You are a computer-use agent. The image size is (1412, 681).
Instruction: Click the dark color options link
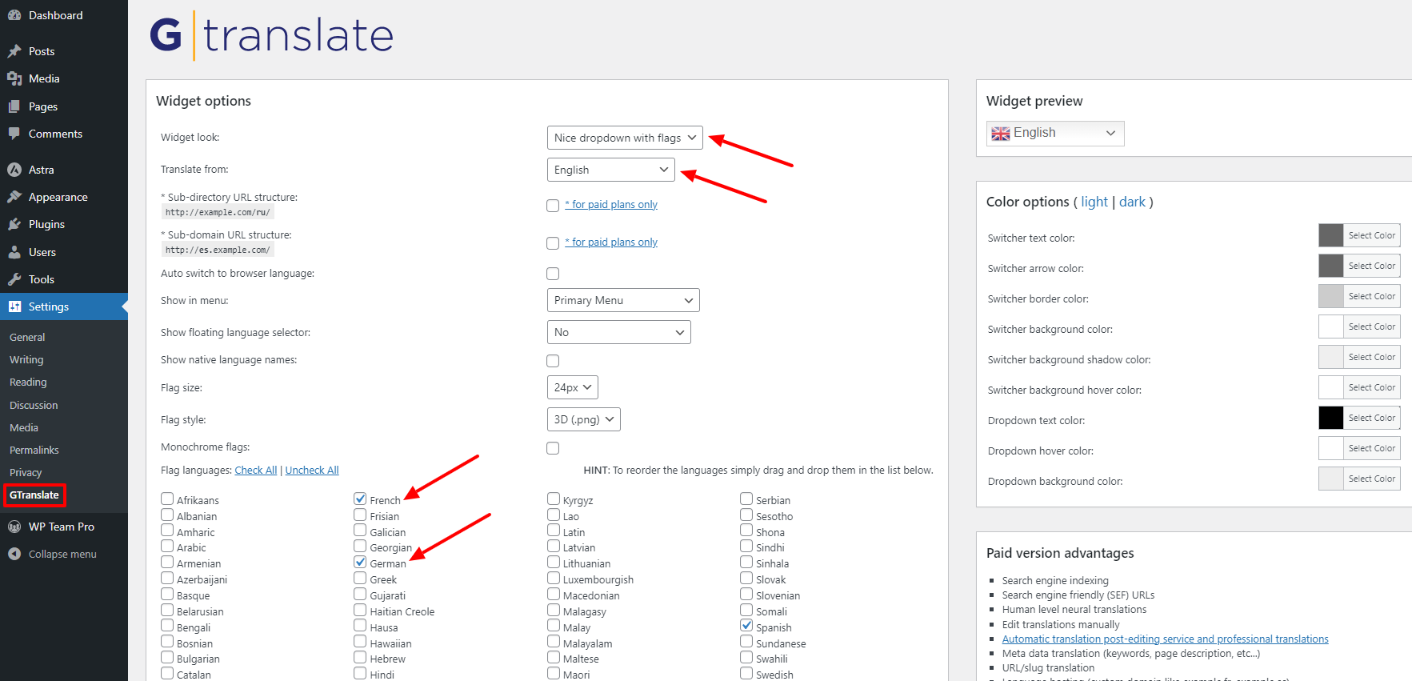(x=1132, y=202)
